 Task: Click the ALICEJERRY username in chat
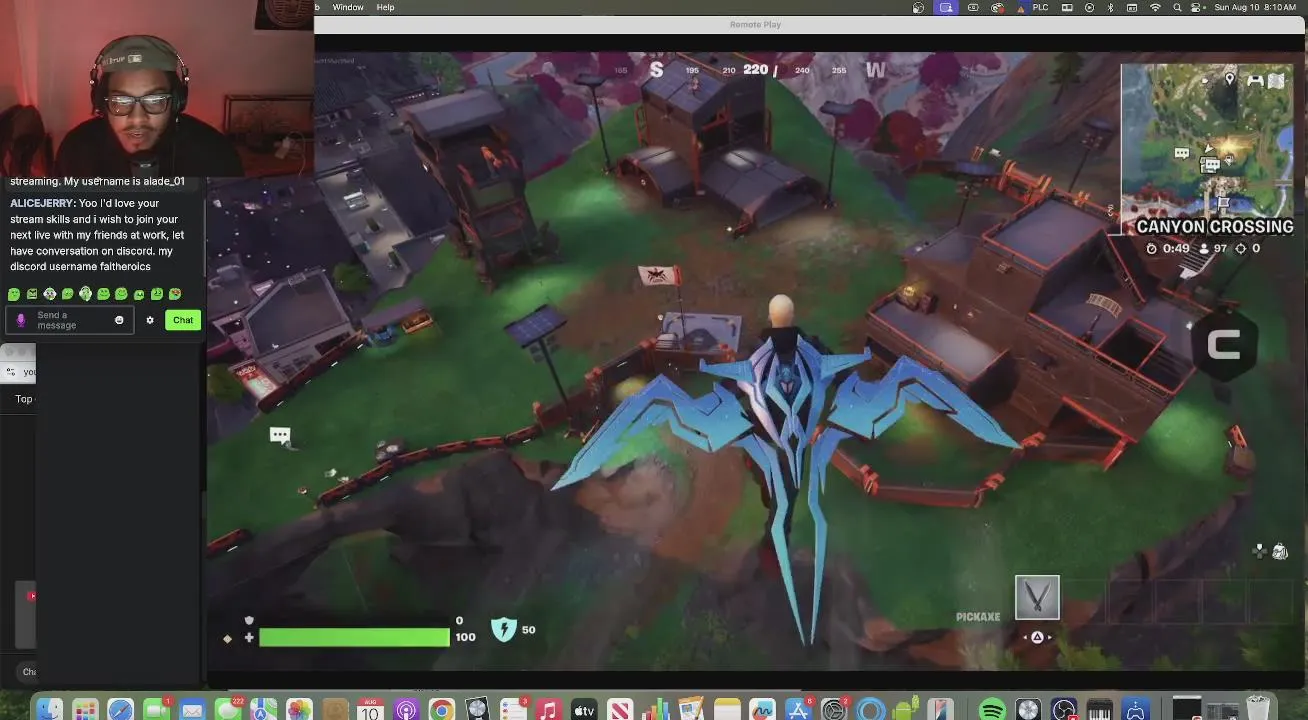click(42, 203)
